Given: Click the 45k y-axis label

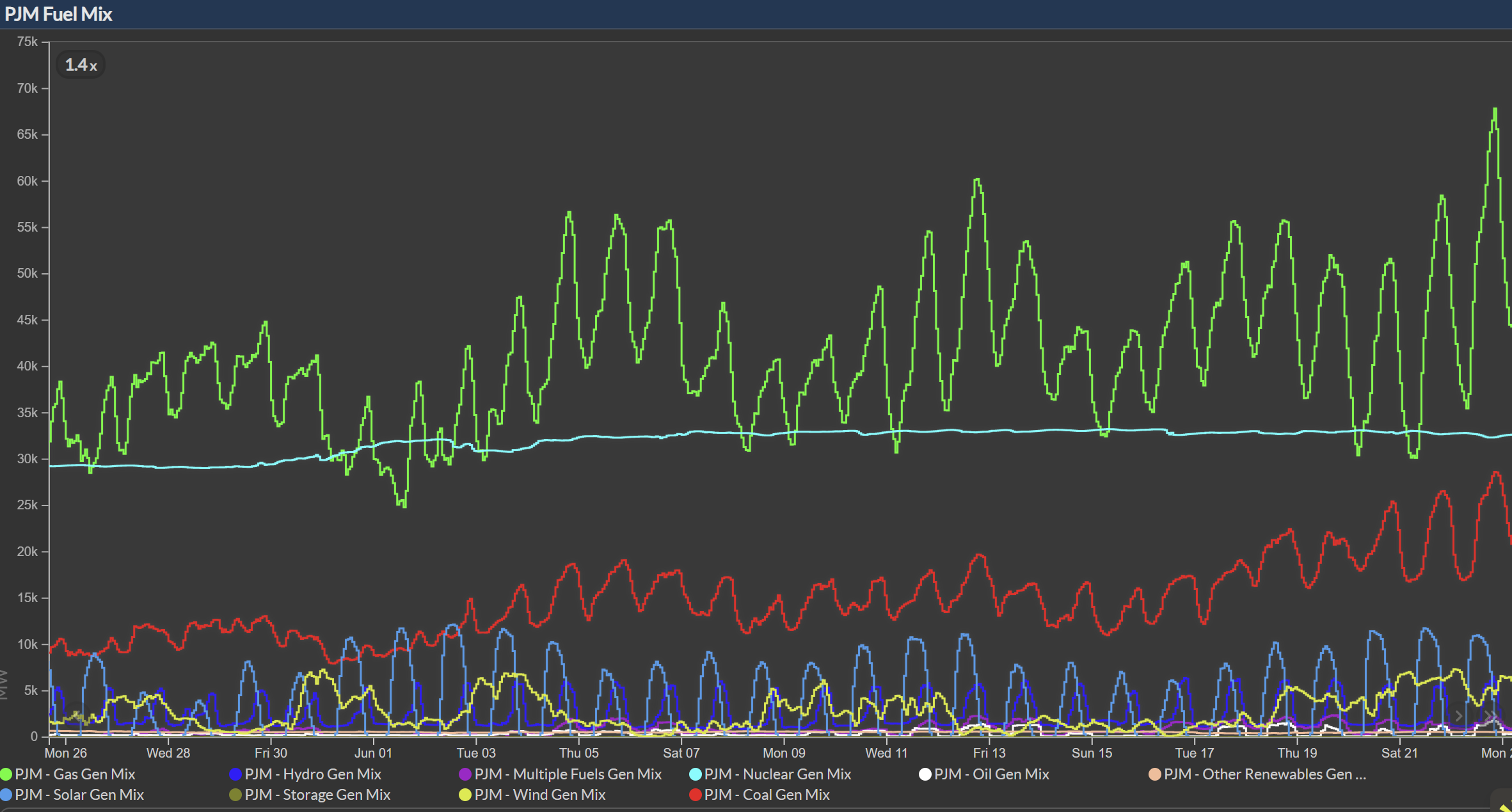Looking at the screenshot, I should pos(28,320).
